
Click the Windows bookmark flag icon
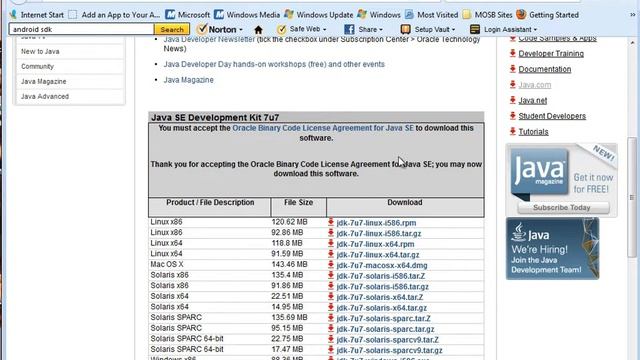click(x=362, y=15)
